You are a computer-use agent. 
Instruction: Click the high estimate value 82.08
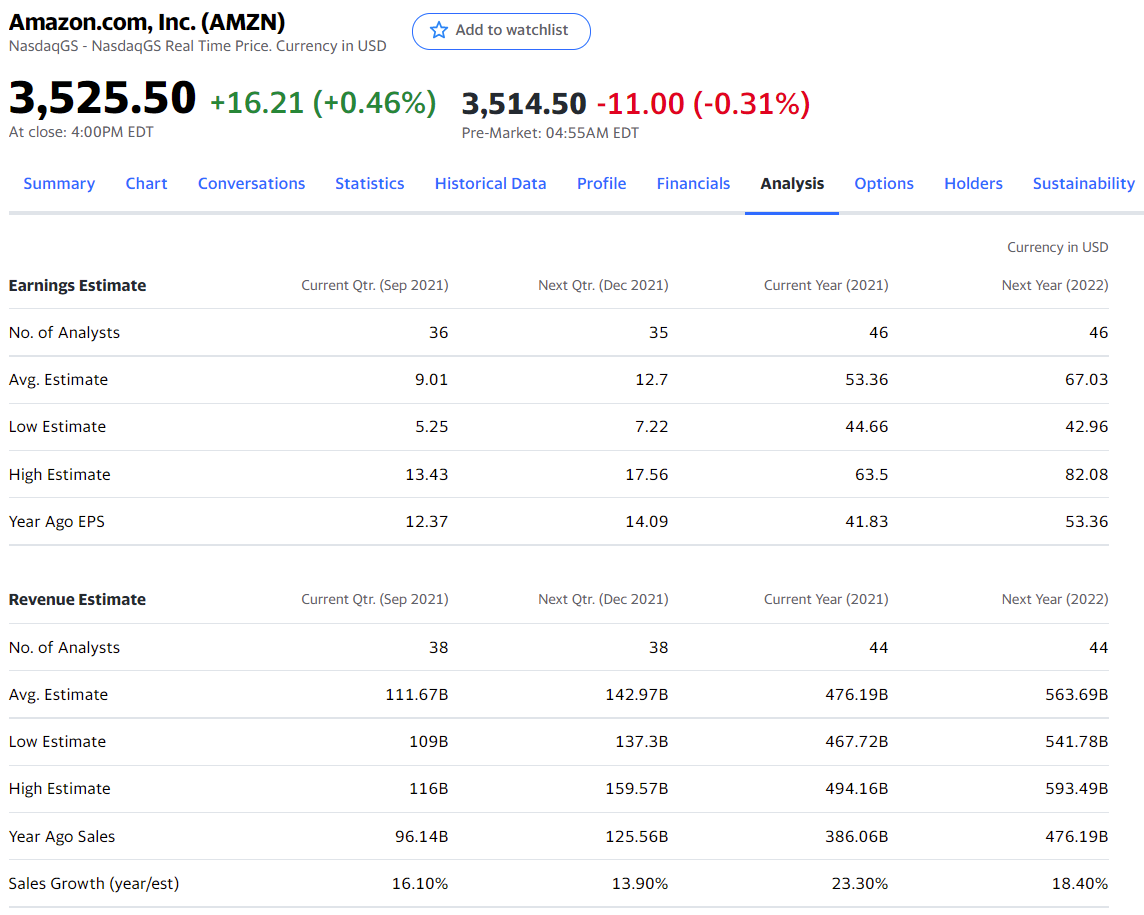[1086, 474]
